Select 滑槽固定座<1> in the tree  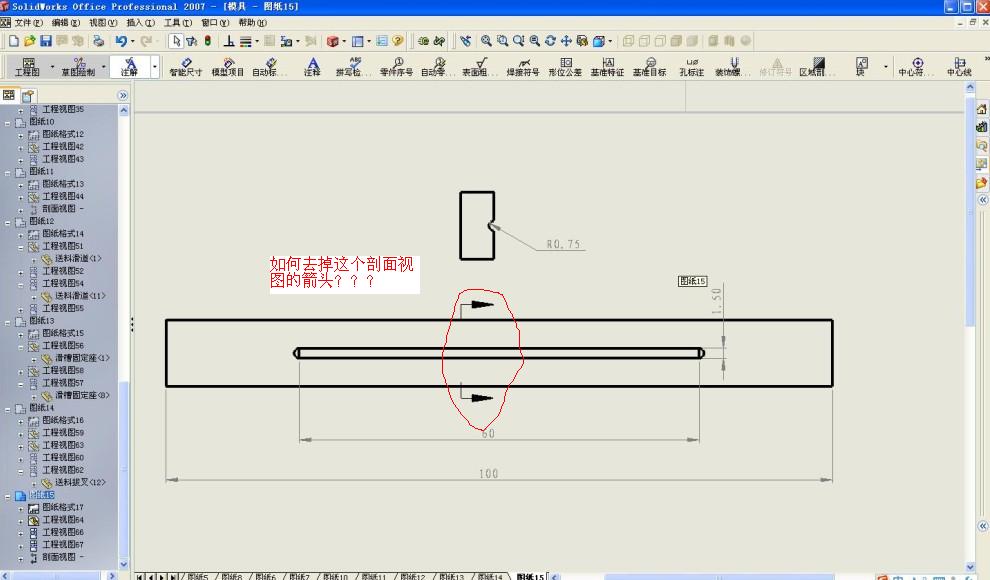coord(82,358)
